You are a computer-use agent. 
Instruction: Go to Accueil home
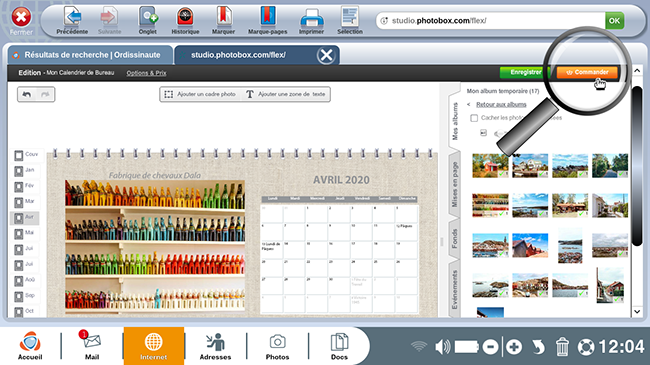tap(30, 345)
